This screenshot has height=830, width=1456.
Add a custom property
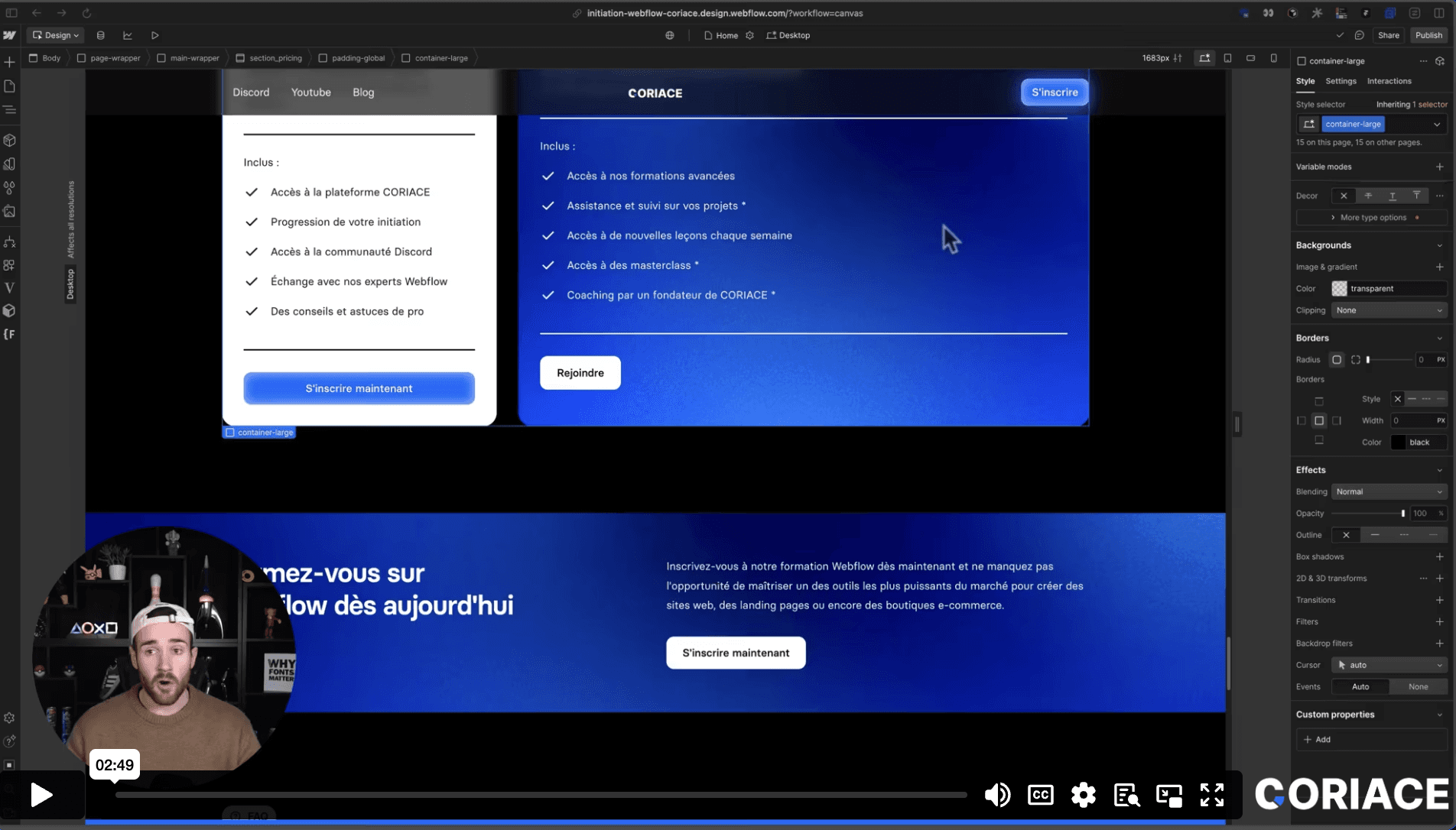1371,740
